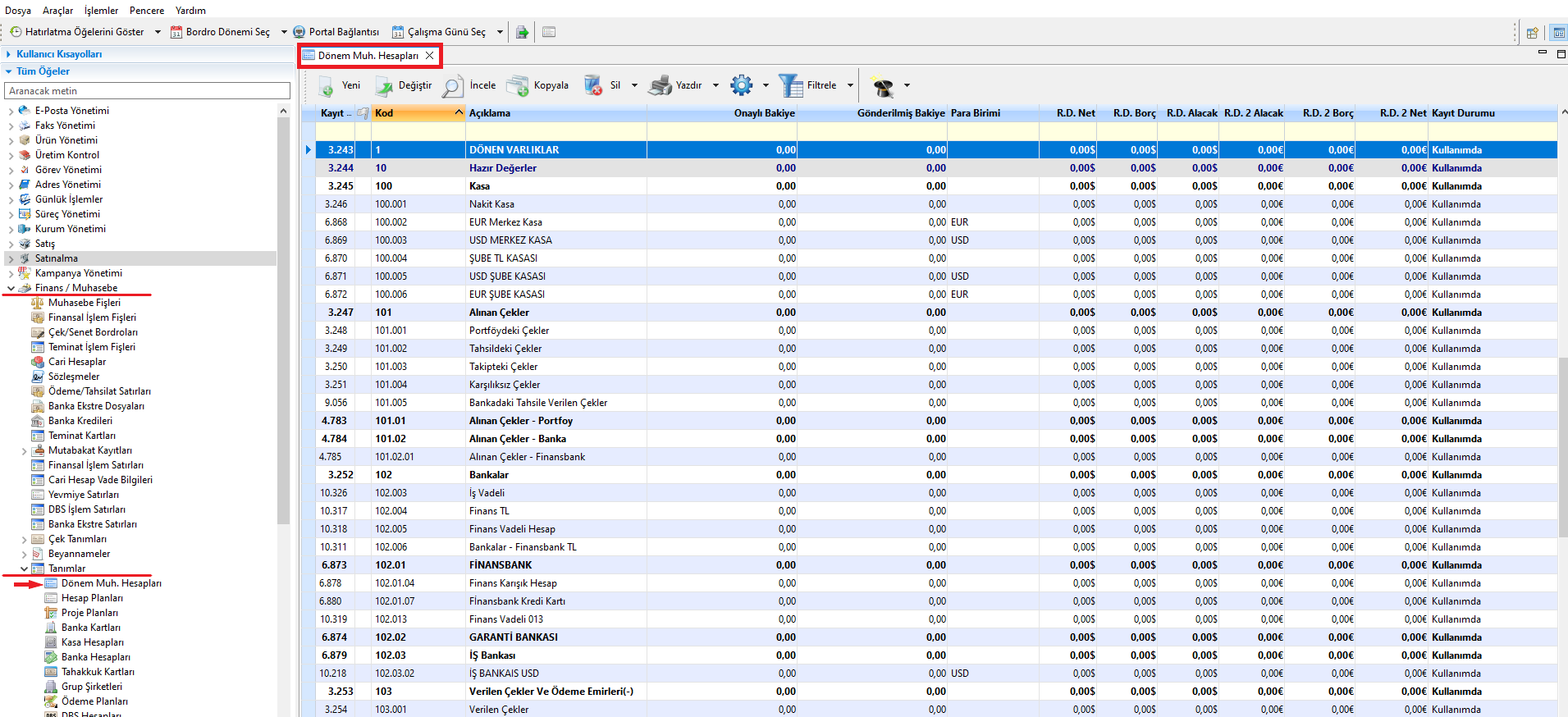Open the Bordro Dönemi Seç dropdown arrow
The width and height of the screenshot is (1568, 717).
tap(284, 32)
